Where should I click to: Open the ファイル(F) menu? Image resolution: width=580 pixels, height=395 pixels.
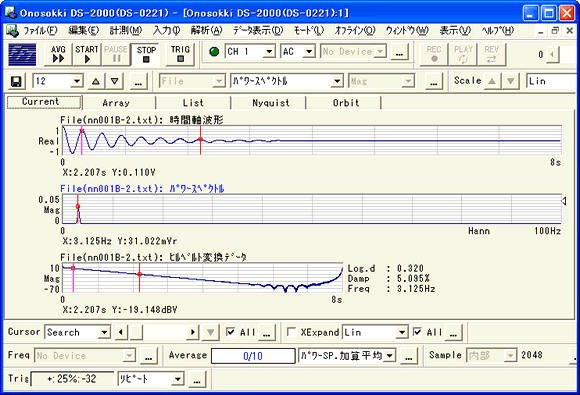(40, 31)
